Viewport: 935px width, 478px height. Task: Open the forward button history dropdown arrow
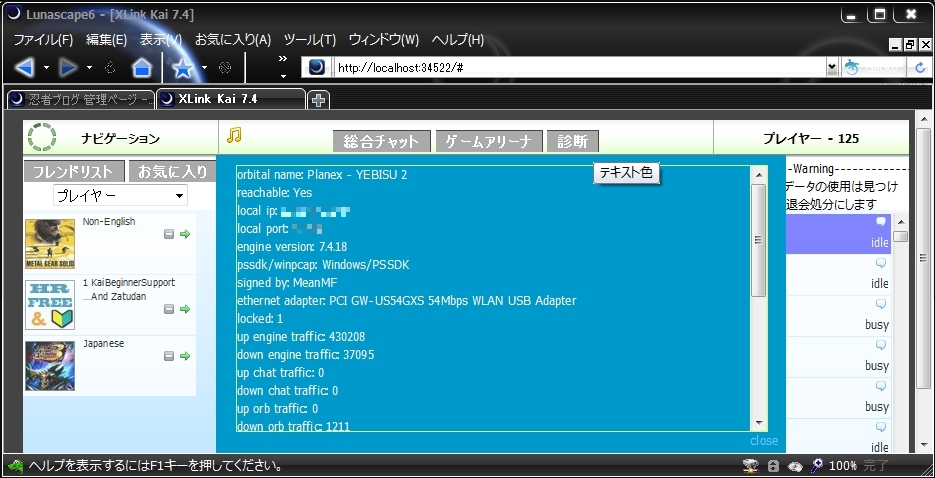(89, 67)
